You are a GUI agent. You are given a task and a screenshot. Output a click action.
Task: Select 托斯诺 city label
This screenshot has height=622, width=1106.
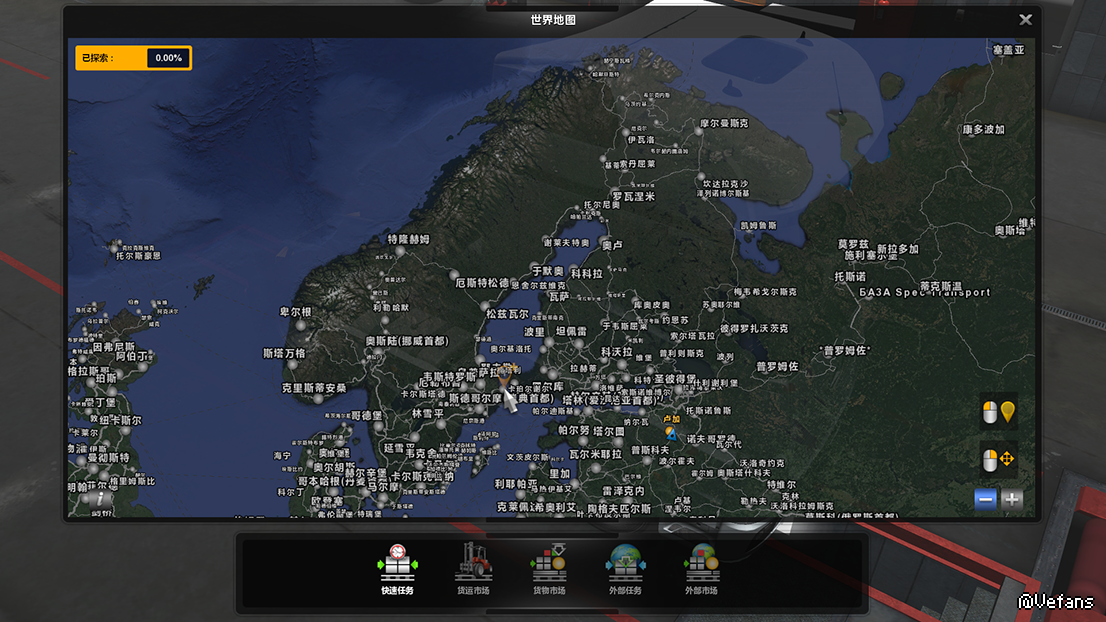point(850,276)
